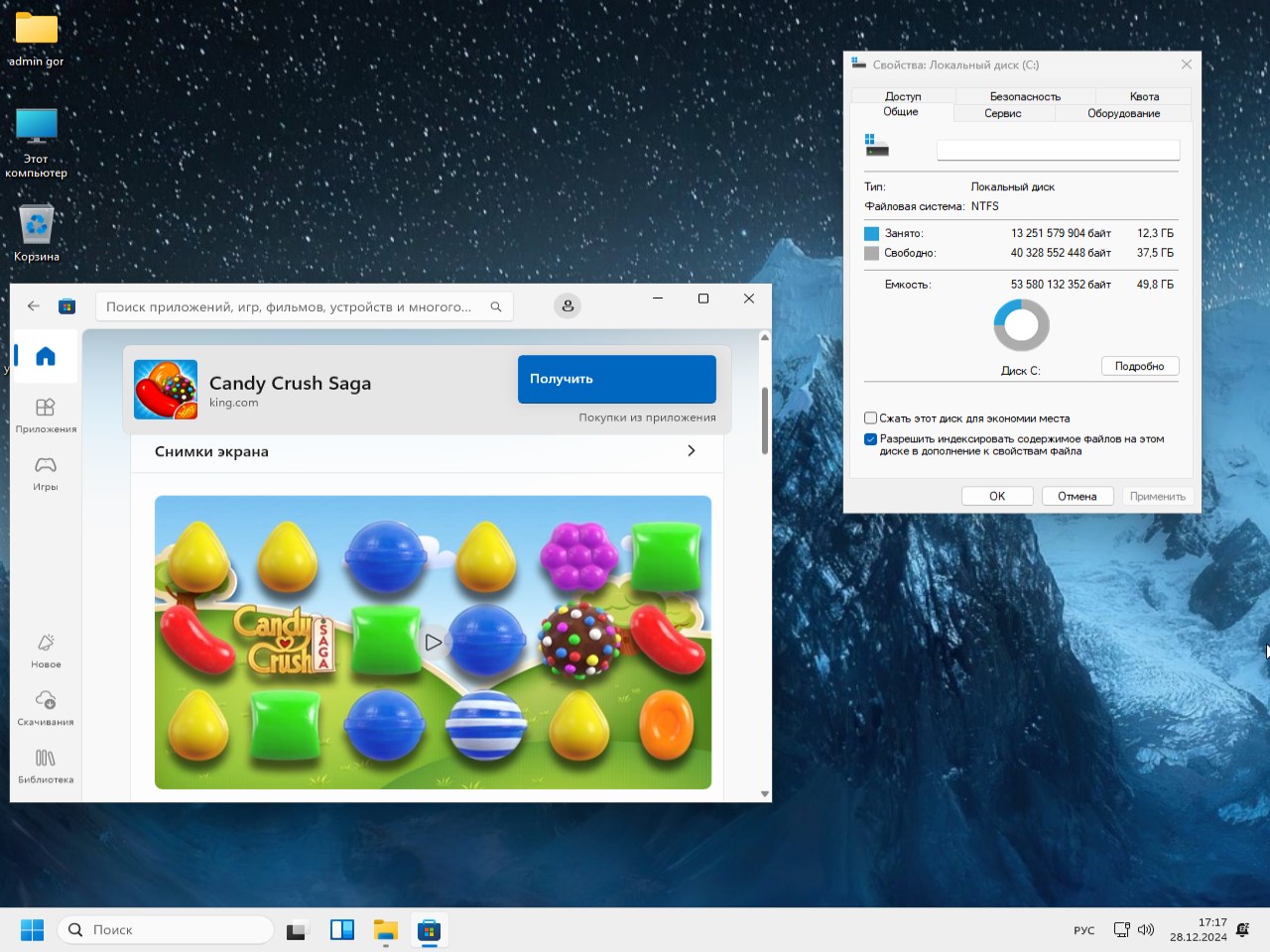Image resolution: width=1270 pixels, height=952 pixels.
Task: Open the Widgets panel icon on taskbar
Action: coord(341,929)
